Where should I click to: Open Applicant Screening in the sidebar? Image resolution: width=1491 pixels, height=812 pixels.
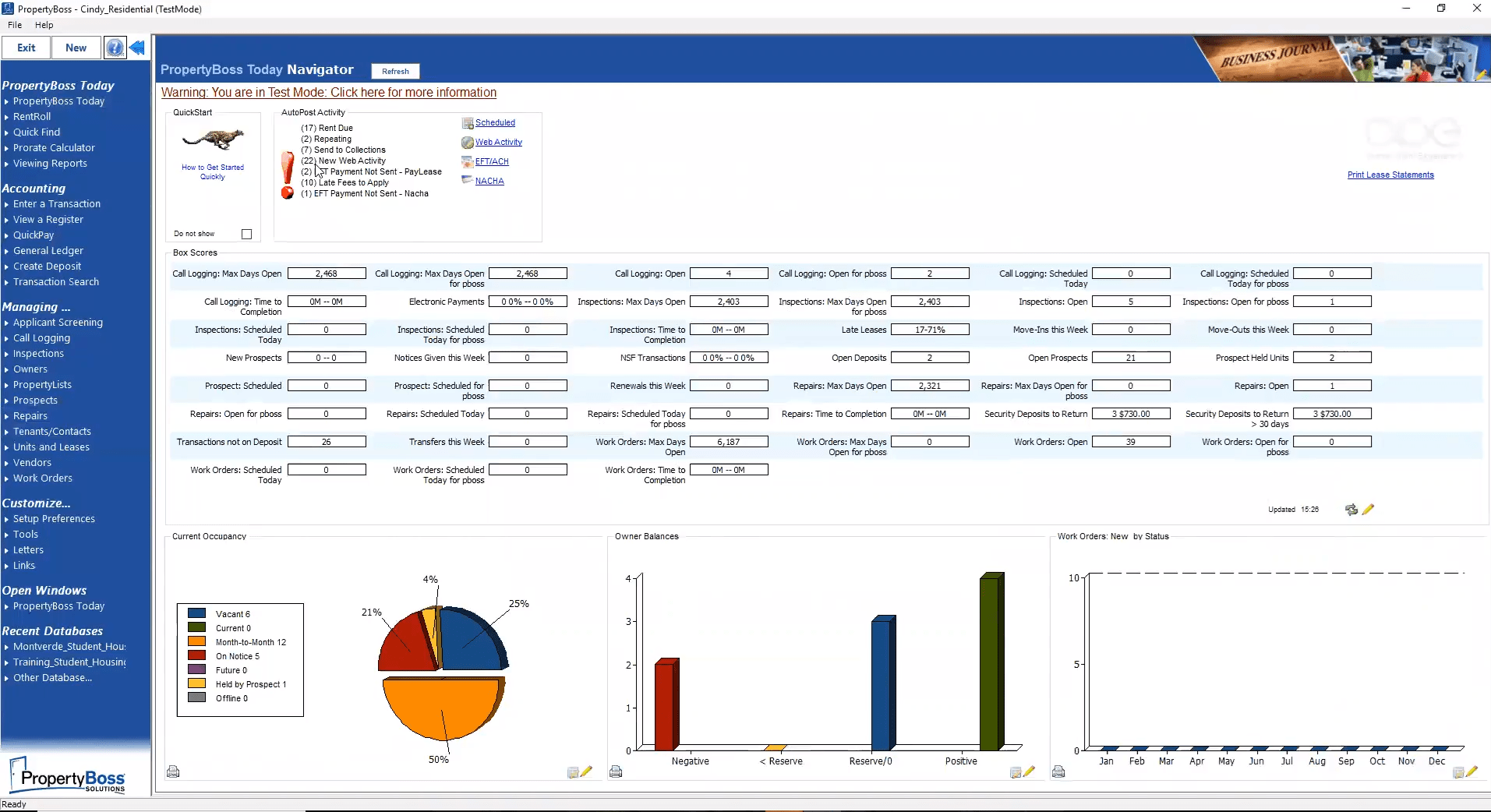click(x=58, y=323)
